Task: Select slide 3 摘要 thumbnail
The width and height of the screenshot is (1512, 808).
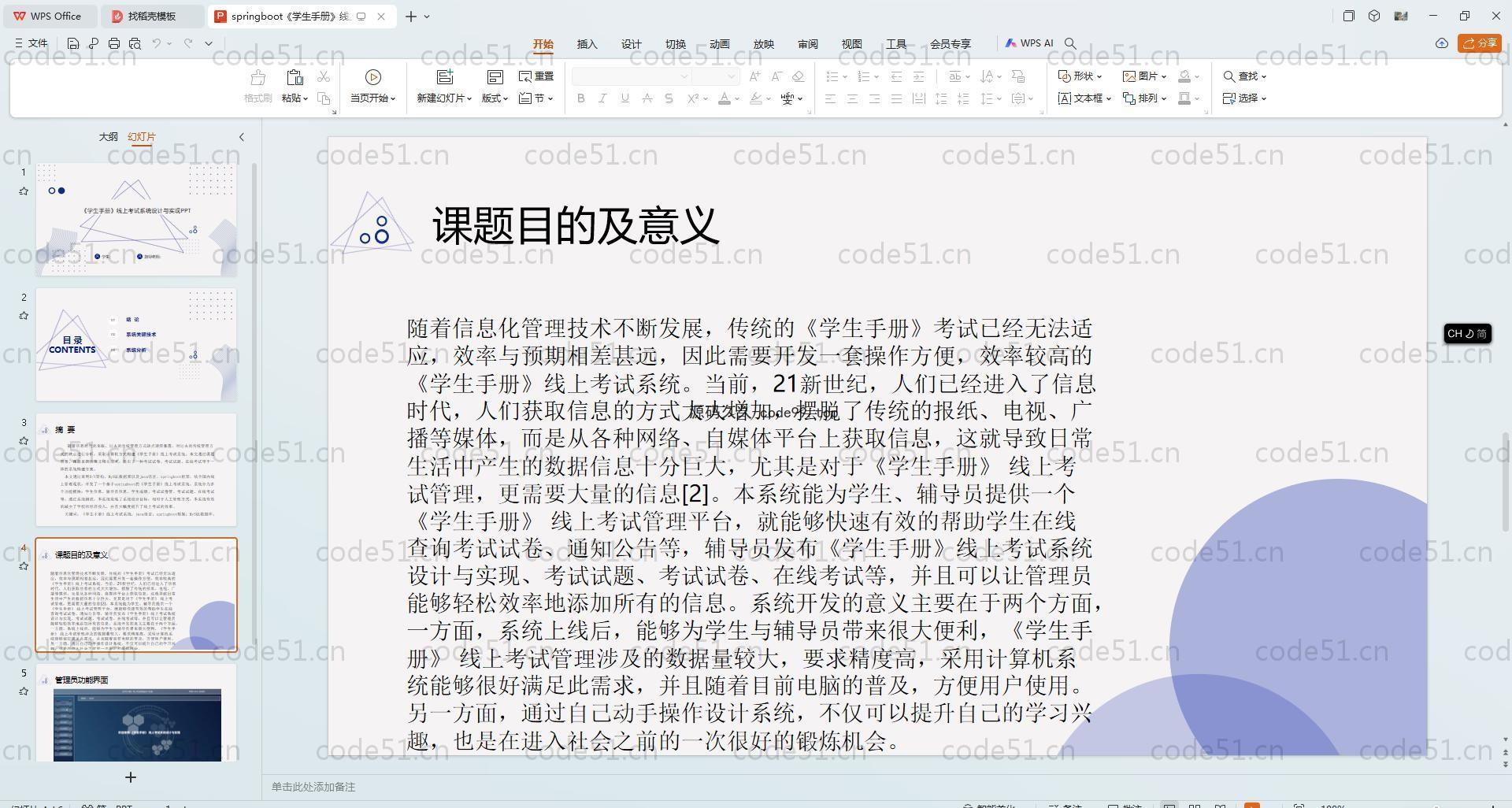Action: click(x=136, y=469)
